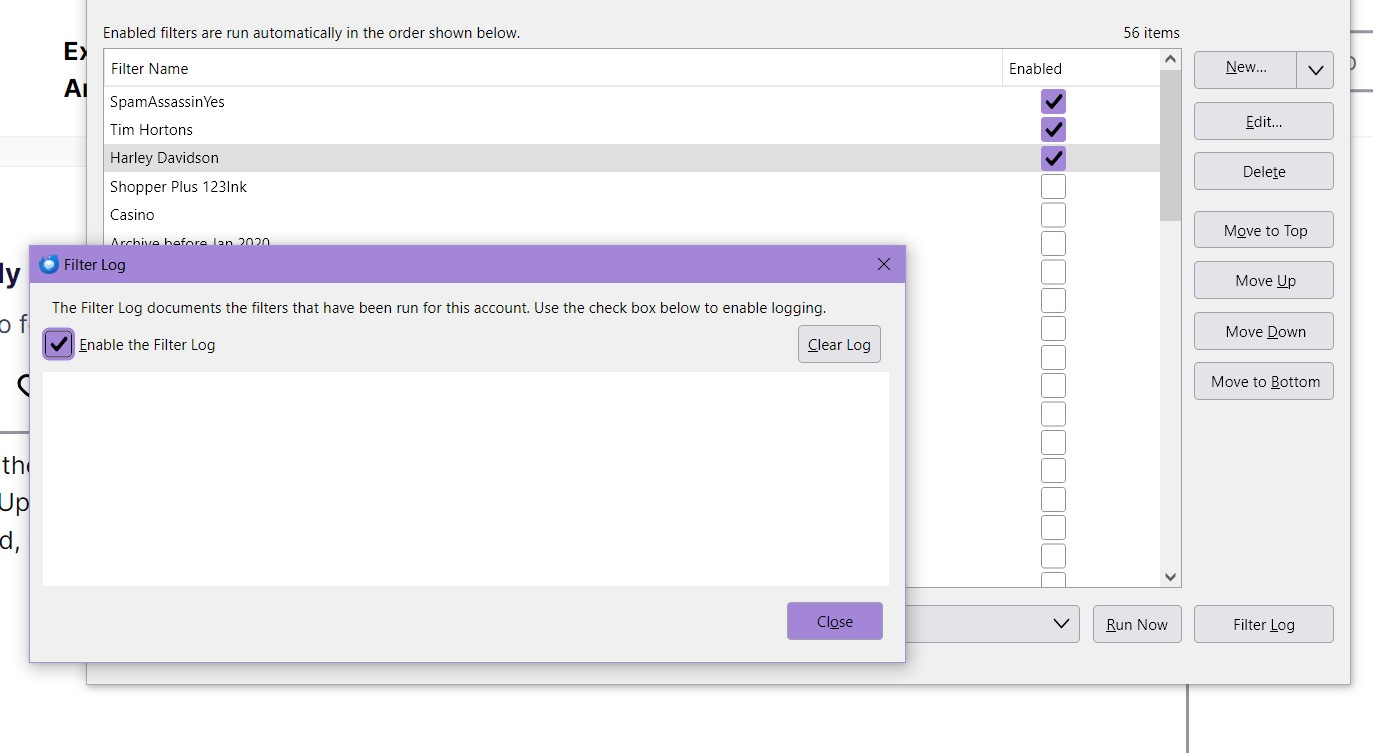Click the purple Close button
The height and width of the screenshot is (753, 1373).
tap(834, 621)
